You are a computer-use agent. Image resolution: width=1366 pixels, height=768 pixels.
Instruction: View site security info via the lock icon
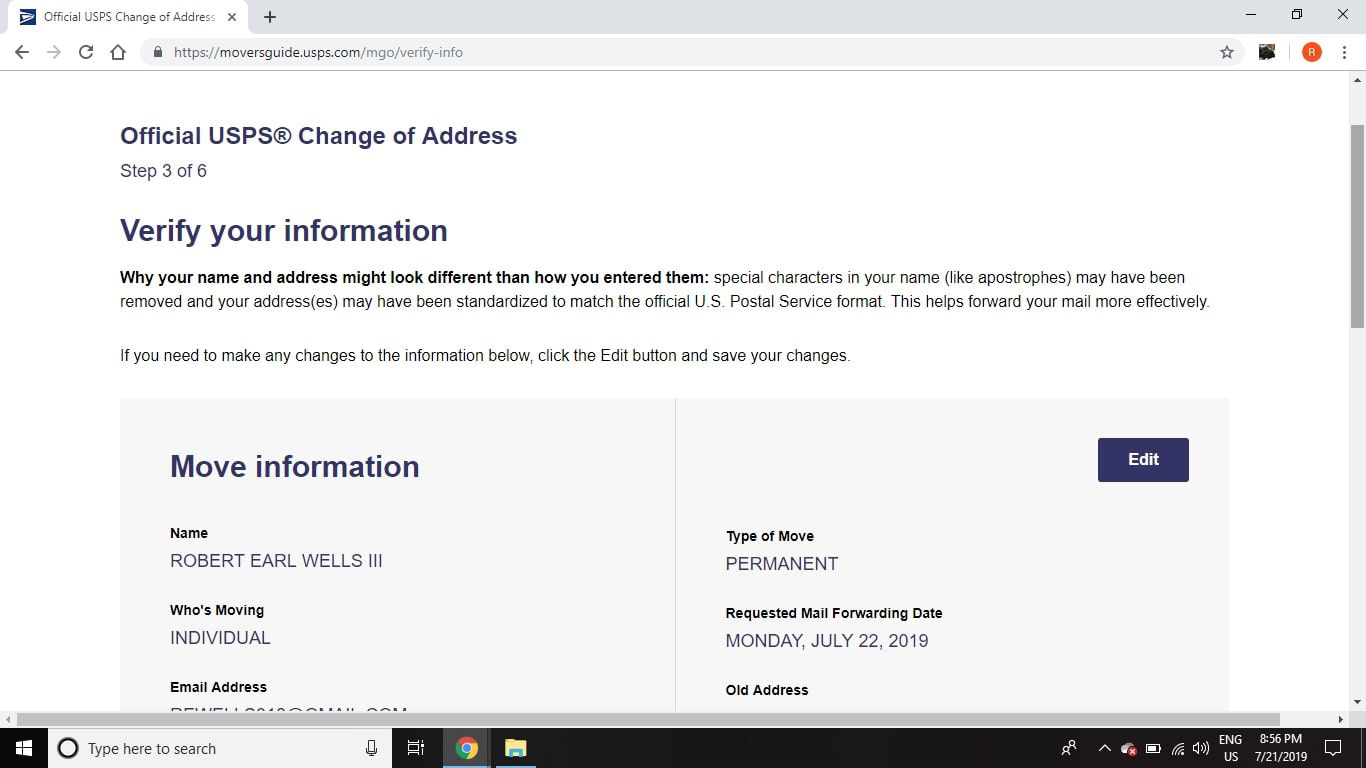[157, 52]
